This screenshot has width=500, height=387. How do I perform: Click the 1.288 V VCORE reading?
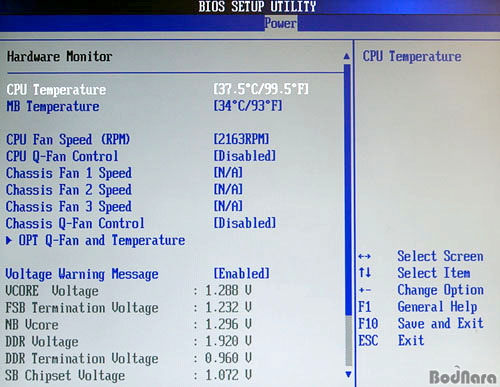point(228,290)
